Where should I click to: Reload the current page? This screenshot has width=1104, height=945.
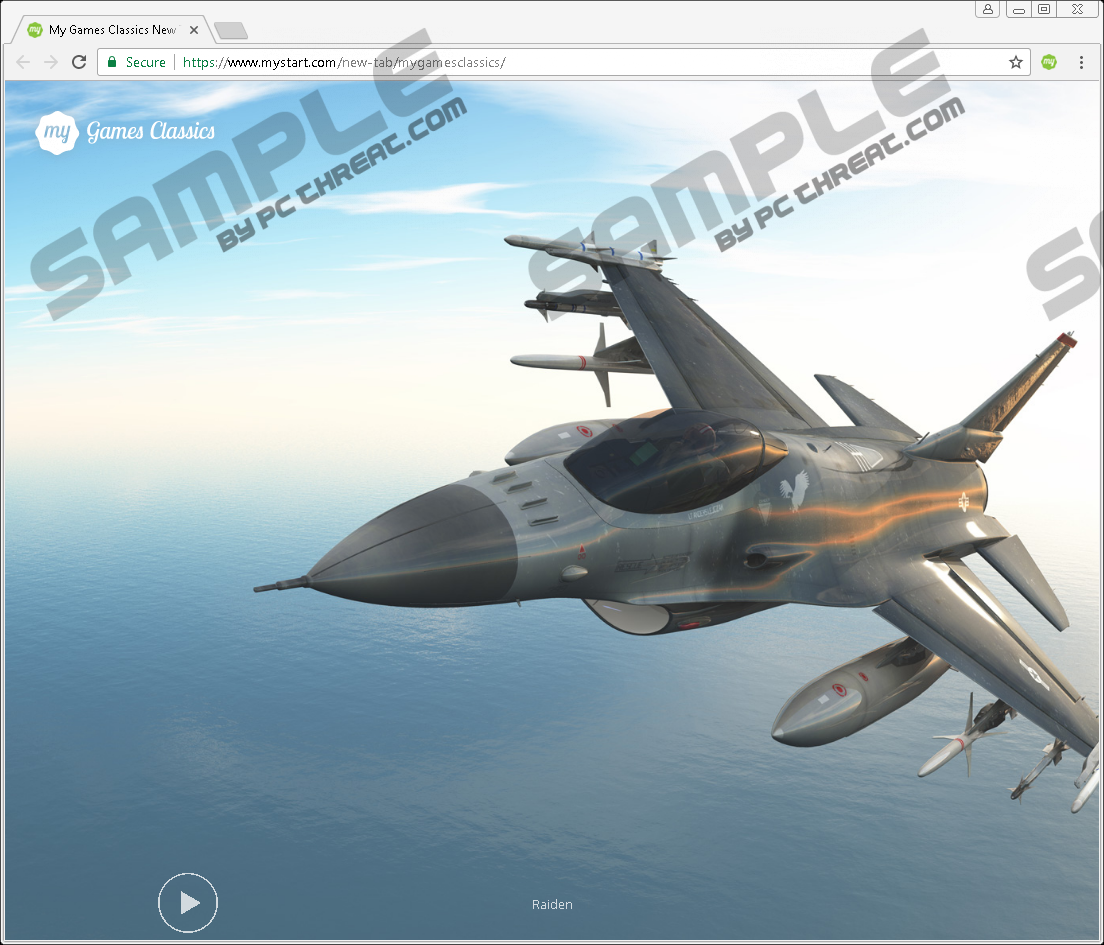click(79, 62)
